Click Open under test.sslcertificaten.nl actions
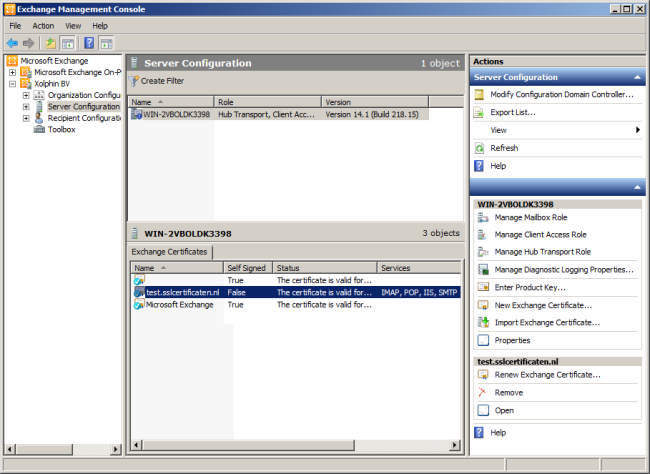This screenshot has width=650, height=474. pyautogui.click(x=504, y=411)
